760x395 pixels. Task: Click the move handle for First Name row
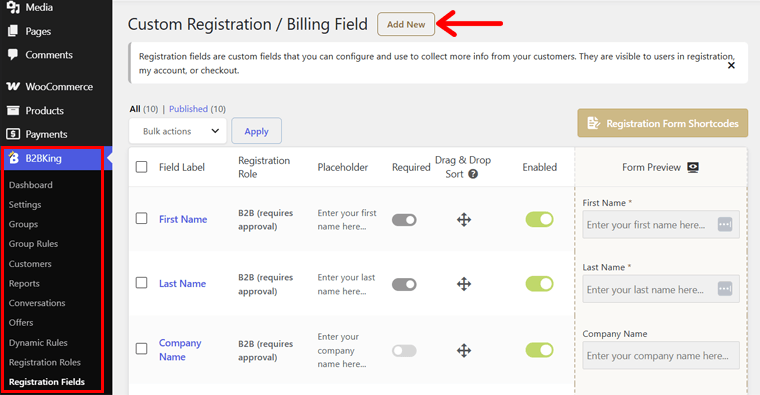[464, 220]
